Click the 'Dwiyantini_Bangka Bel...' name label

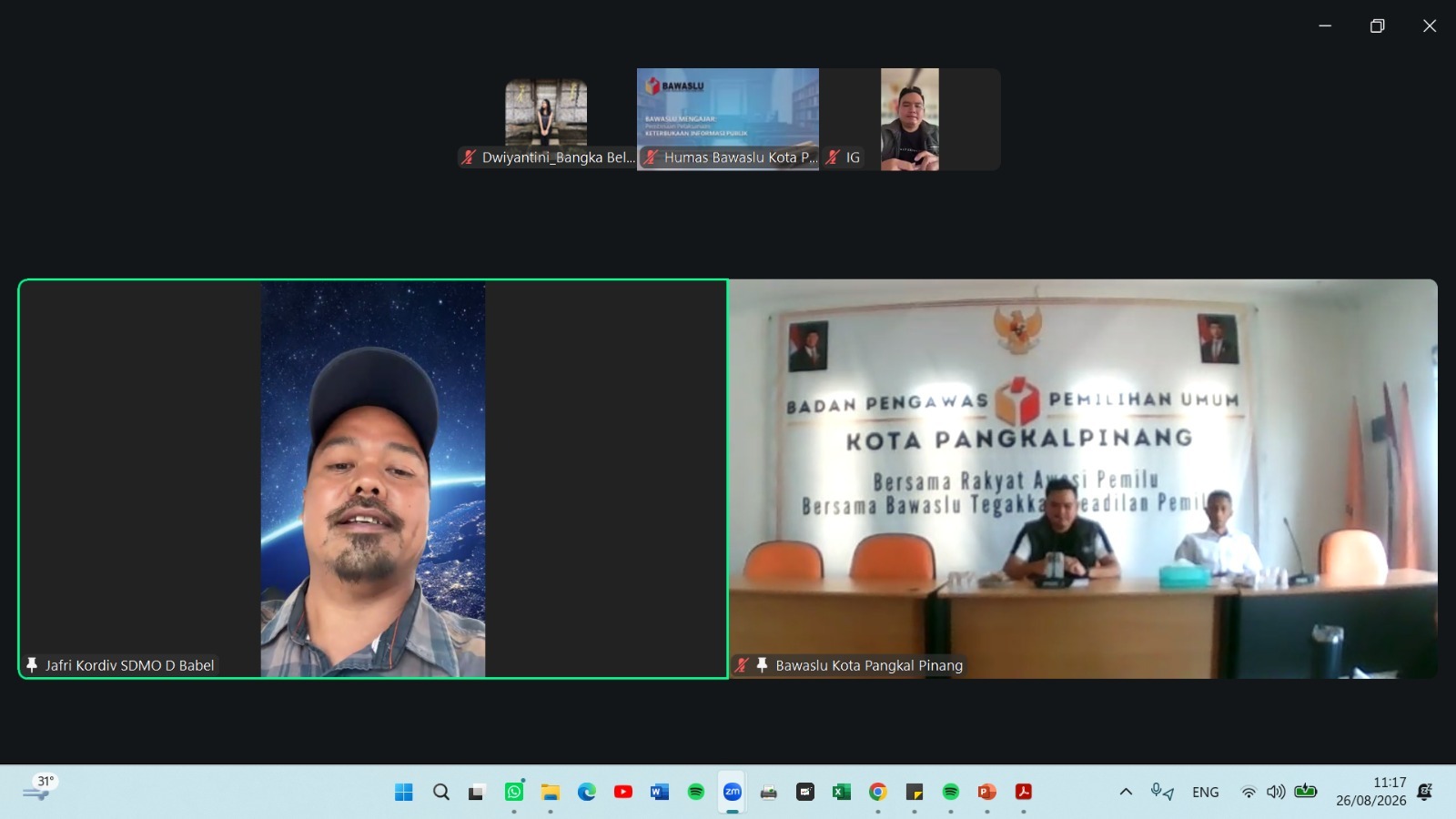(x=559, y=157)
